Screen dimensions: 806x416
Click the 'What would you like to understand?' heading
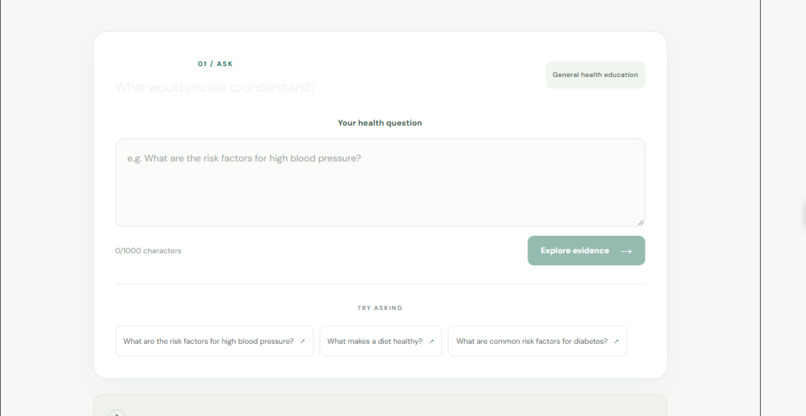[215, 87]
